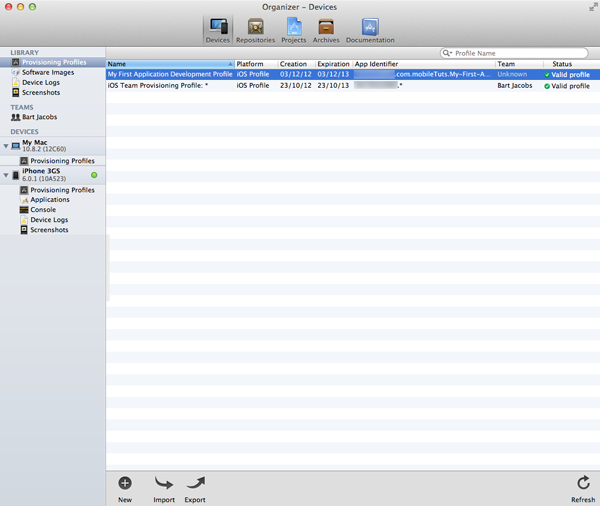Image resolution: width=600 pixels, height=506 pixels.
Task: Click the iOS Profile platform cell of first row
Action: pos(253,74)
